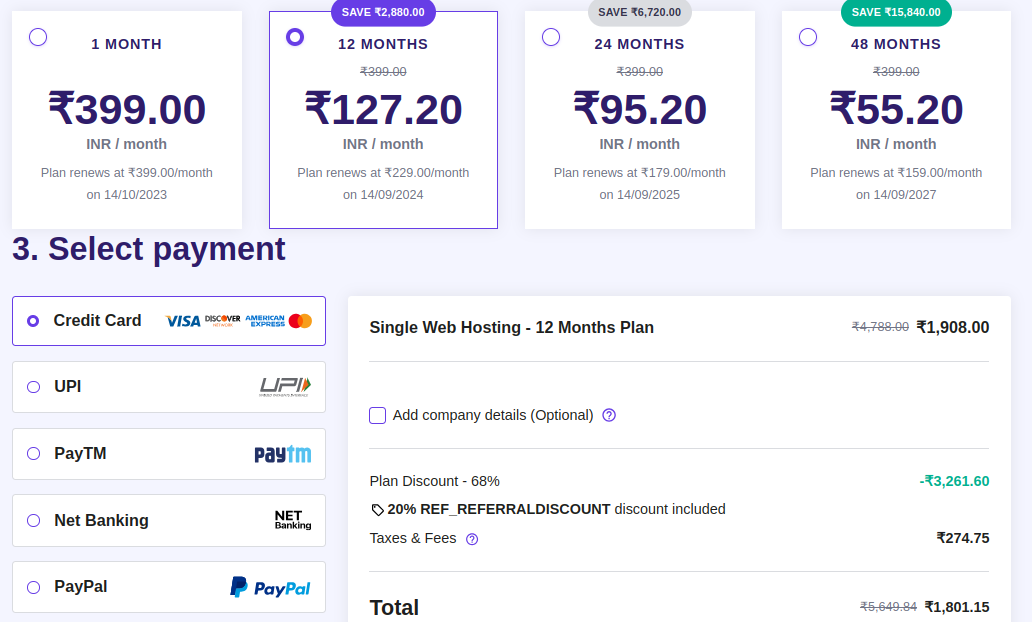This screenshot has width=1032, height=622.
Task: Select the 1 Month plan radio button
Action: point(38,37)
